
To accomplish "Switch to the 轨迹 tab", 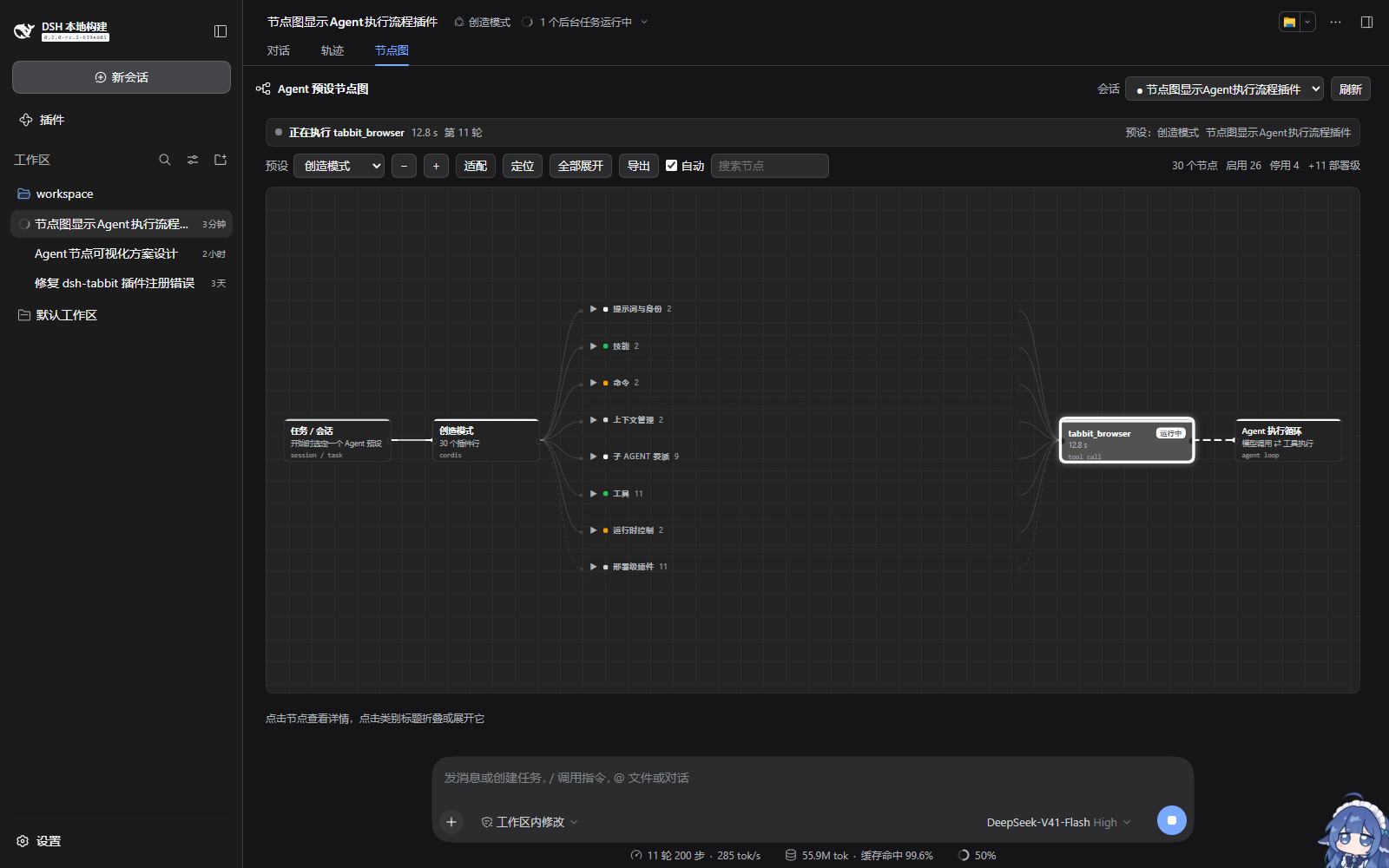I will coord(332,50).
